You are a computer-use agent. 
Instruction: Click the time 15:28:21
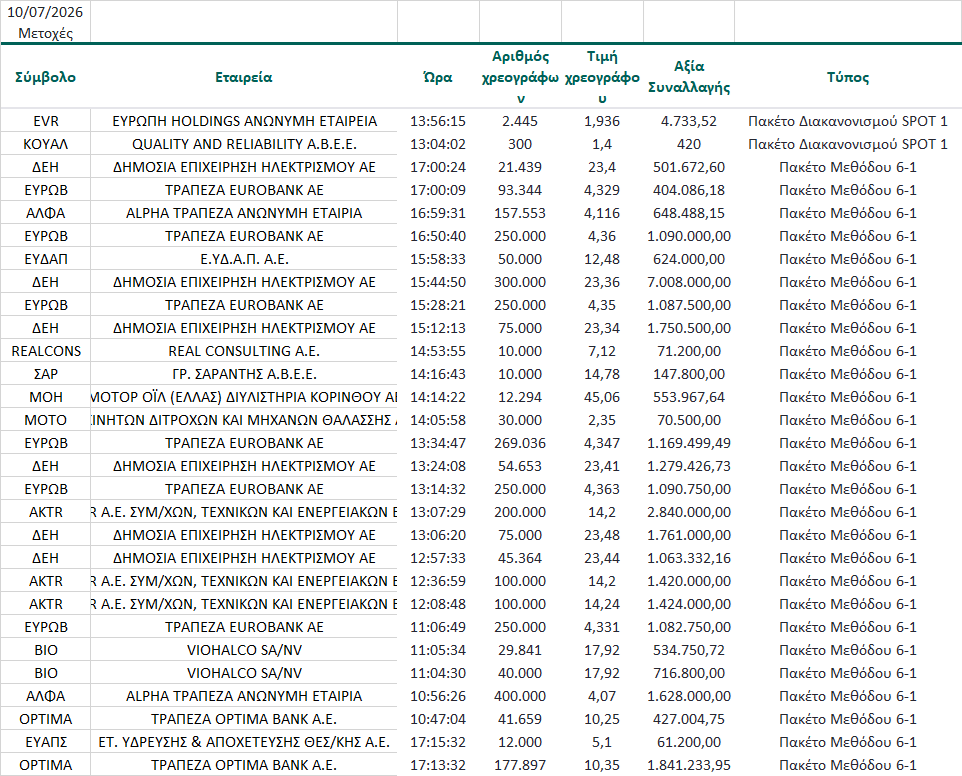438,305
